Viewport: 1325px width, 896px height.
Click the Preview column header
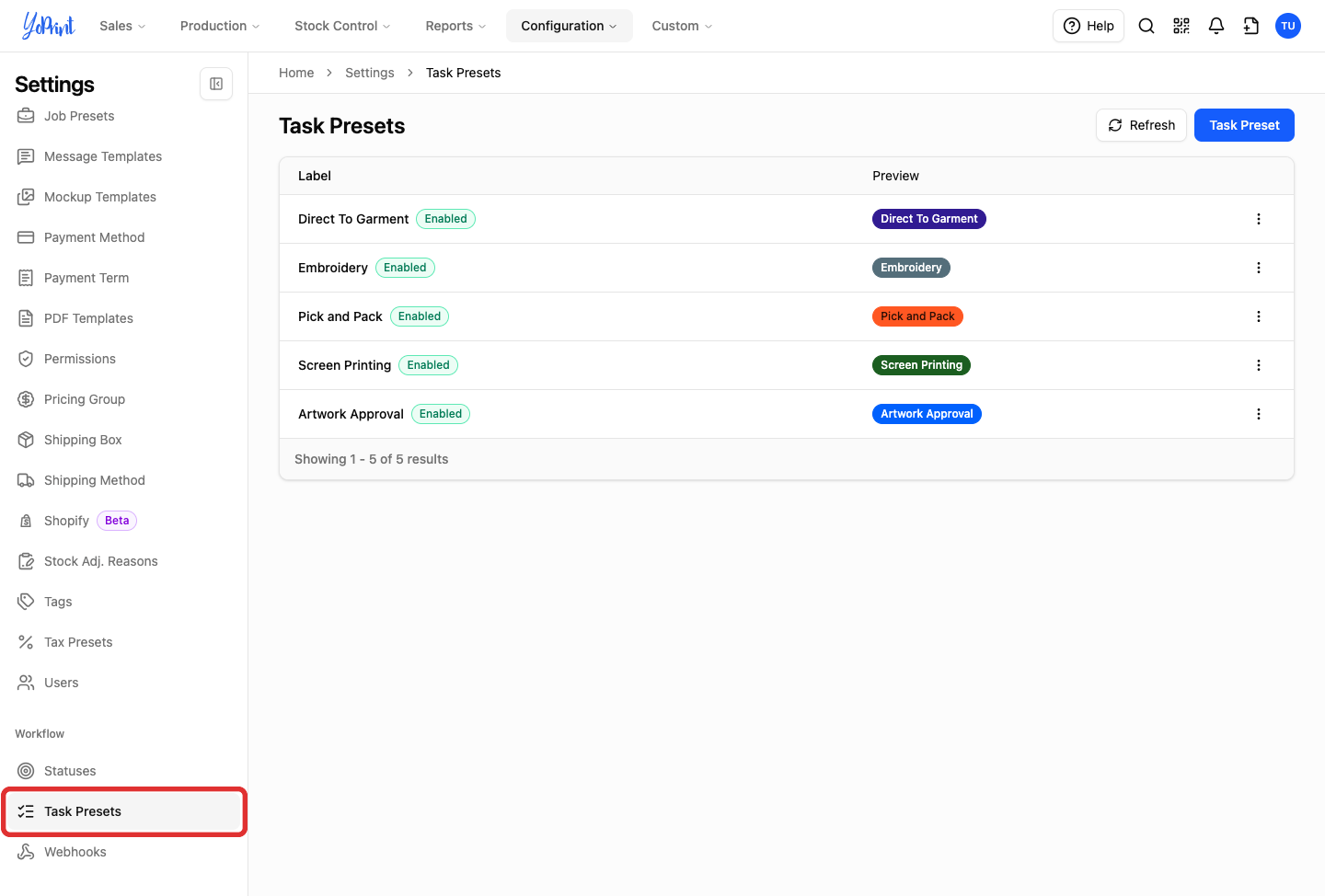point(895,176)
